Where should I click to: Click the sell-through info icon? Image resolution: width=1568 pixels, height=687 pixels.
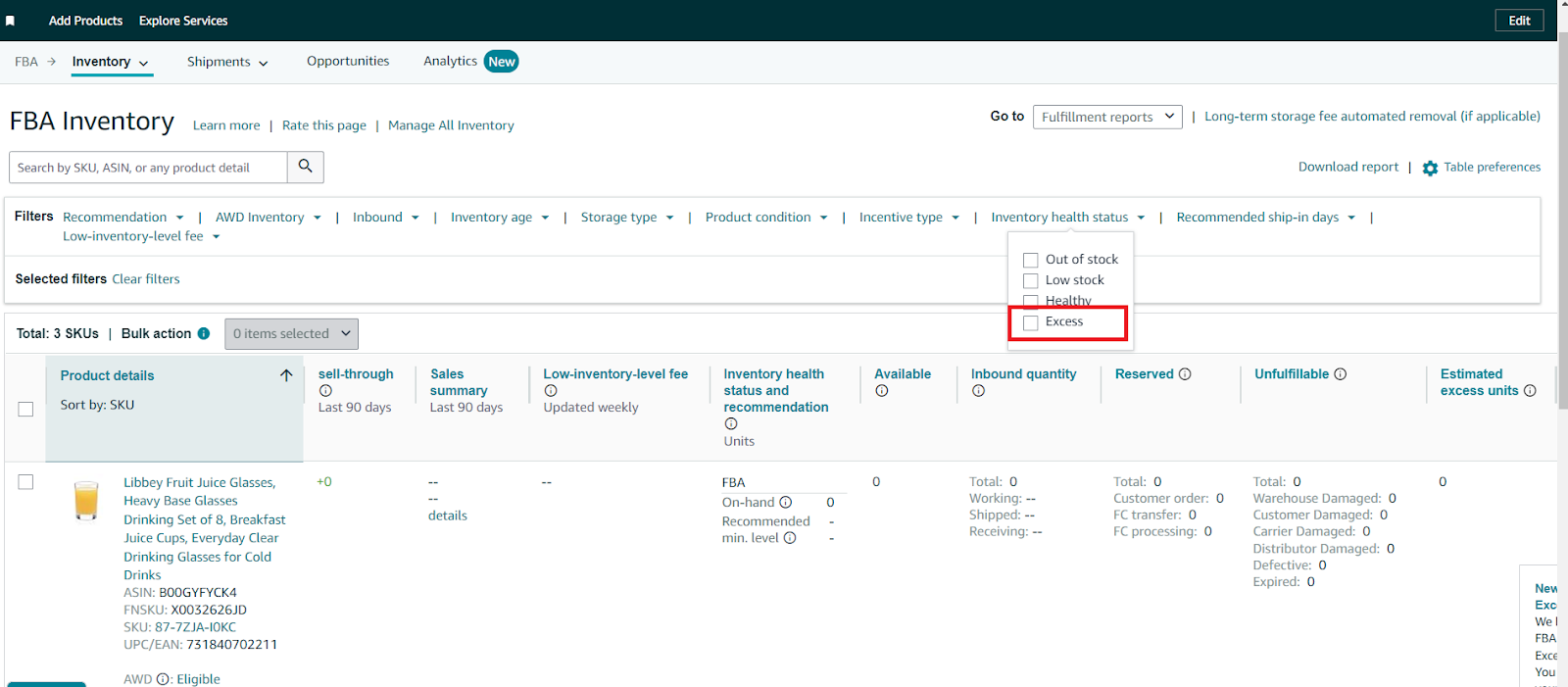[325, 391]
